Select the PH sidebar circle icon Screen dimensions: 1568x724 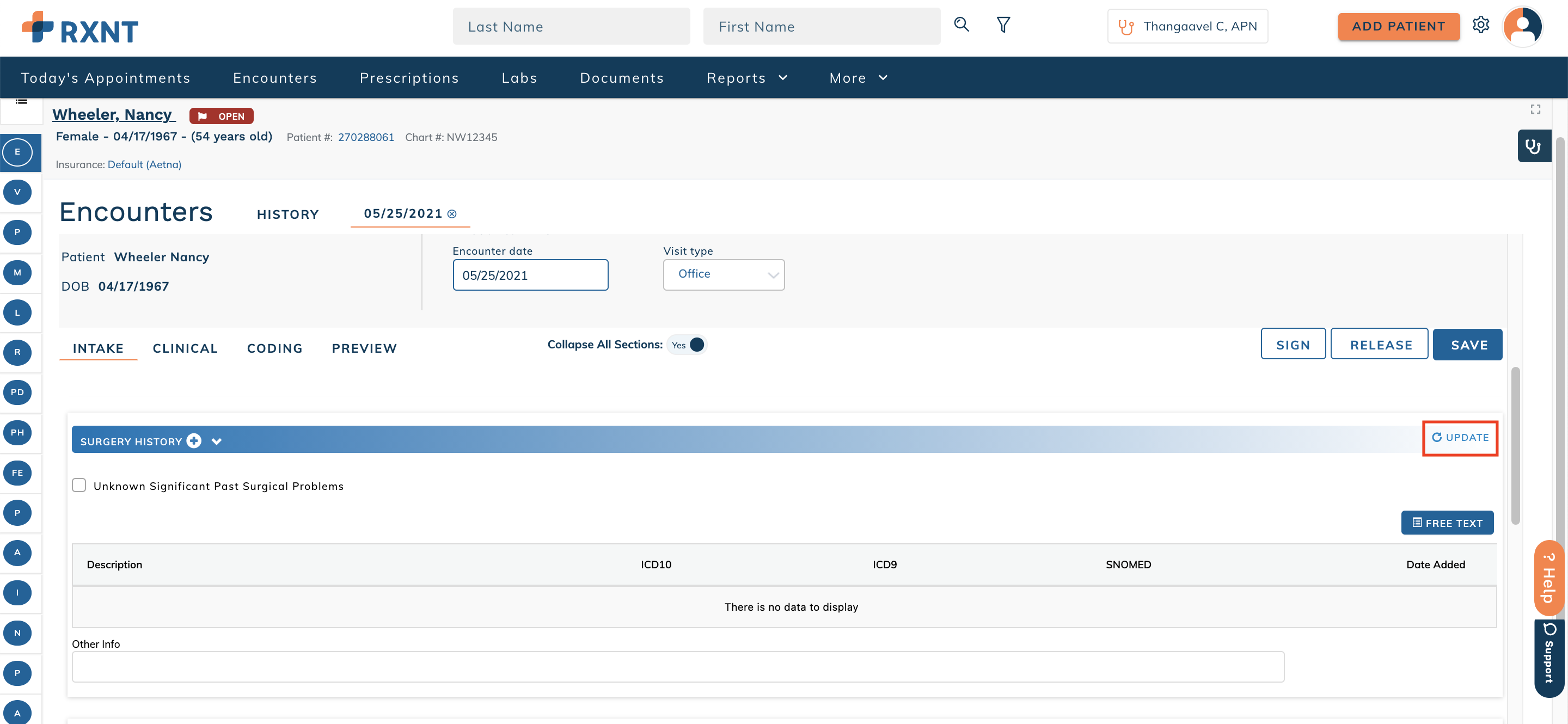pos(17,433)
